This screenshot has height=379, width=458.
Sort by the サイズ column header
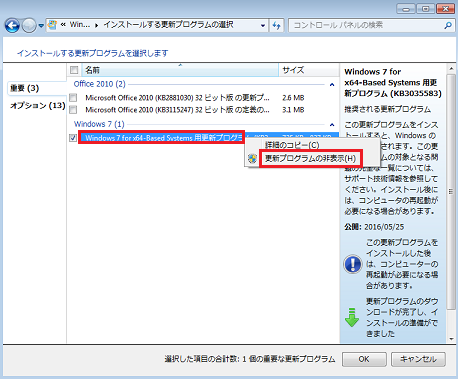[x=309, y=70]
